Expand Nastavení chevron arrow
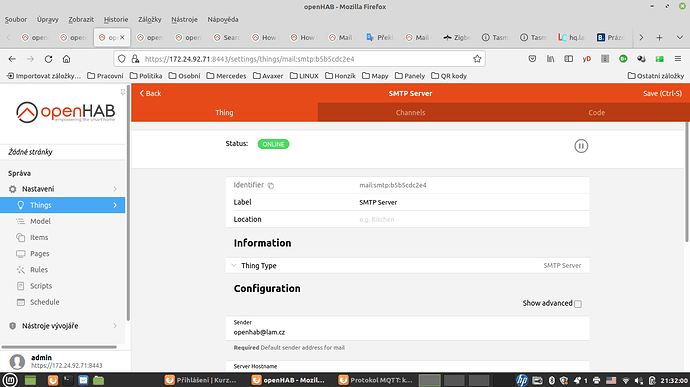 click(115, 189)
